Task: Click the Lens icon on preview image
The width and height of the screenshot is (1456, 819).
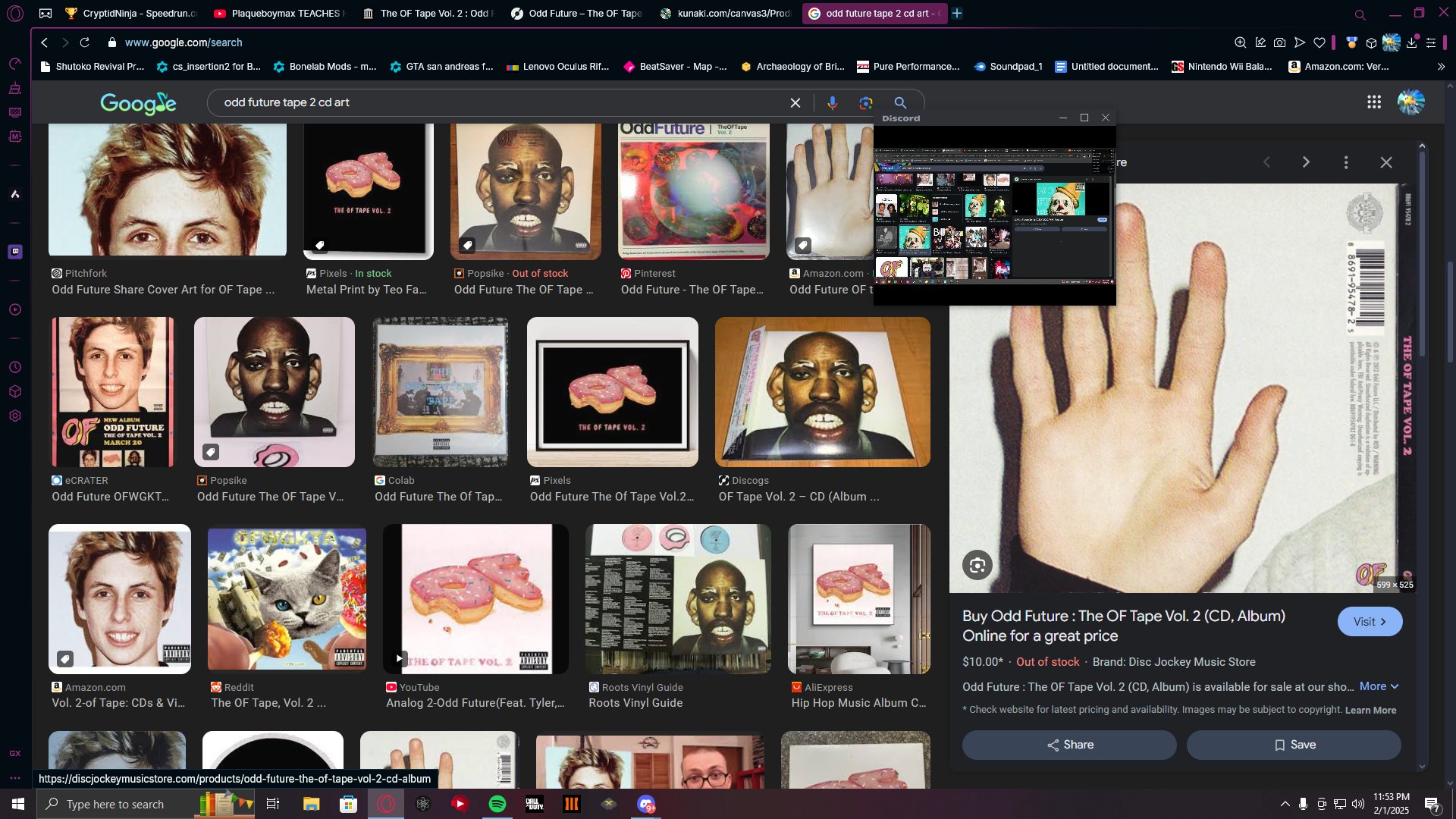Action: 977,565
